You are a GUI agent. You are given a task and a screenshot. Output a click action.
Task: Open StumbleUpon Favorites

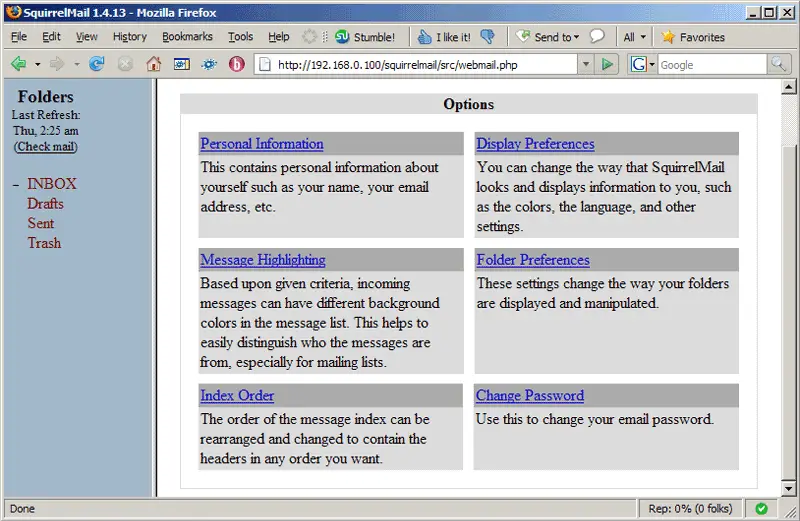point(693,37)
